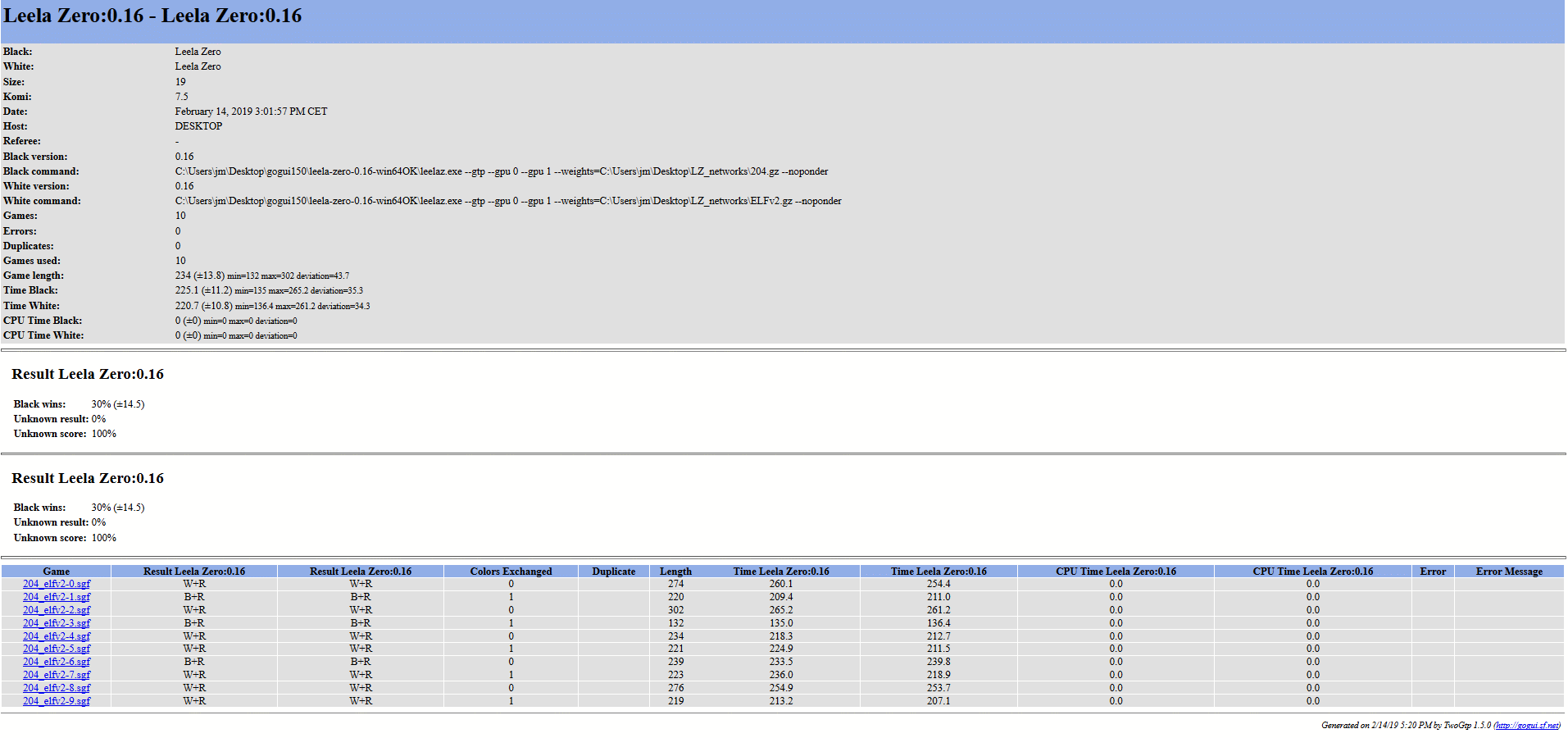Viewport: 1568px width, 738px height.
Task: Open game file 204_elfv2-3.sgf
Action: [57, 623]
